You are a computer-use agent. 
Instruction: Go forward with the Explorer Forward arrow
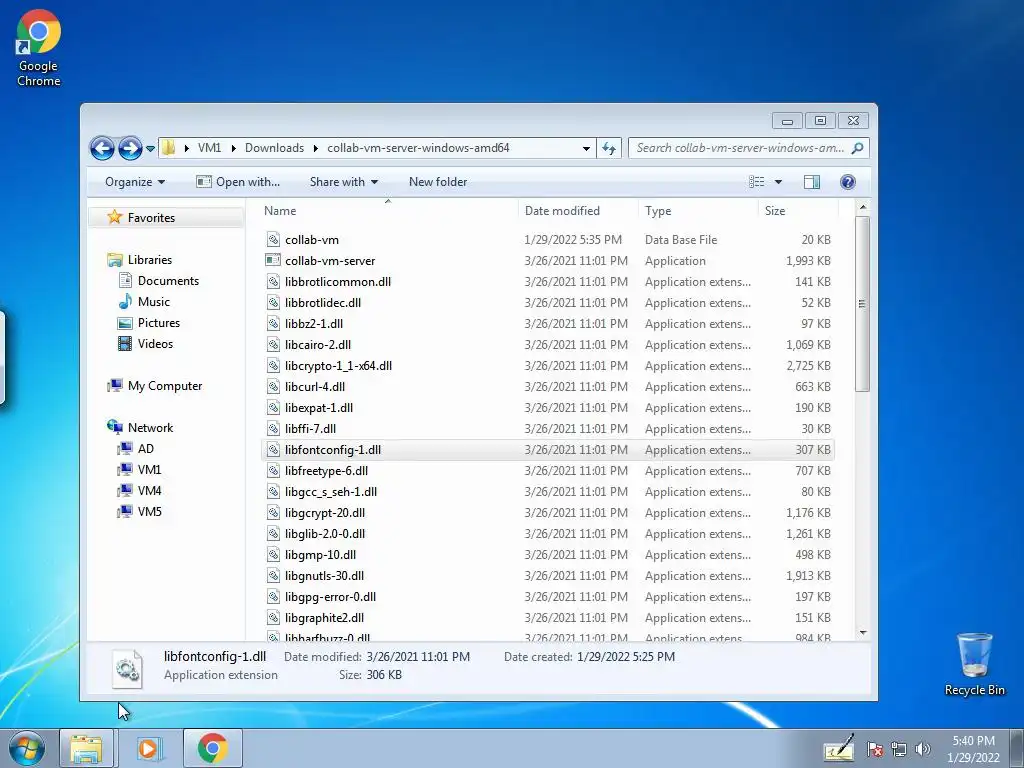click(x=130, y=148)
